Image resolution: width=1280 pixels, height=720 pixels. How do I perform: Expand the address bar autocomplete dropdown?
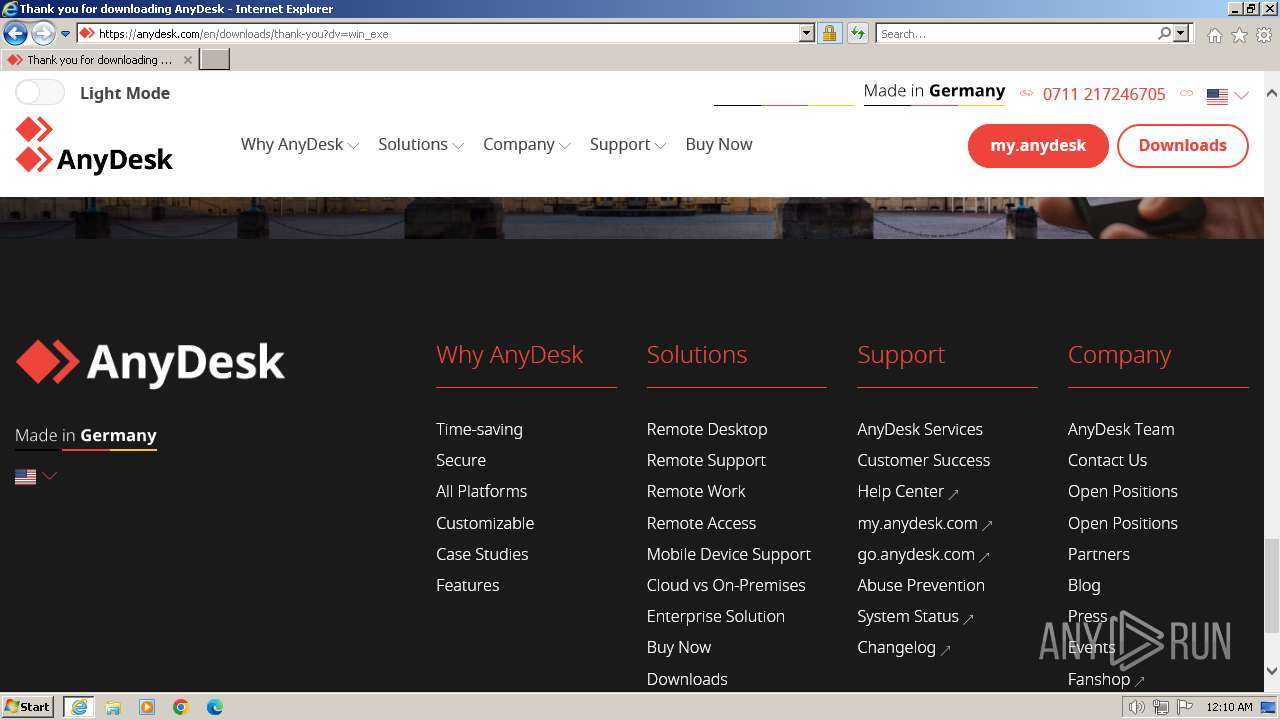(x=807, y=34)
